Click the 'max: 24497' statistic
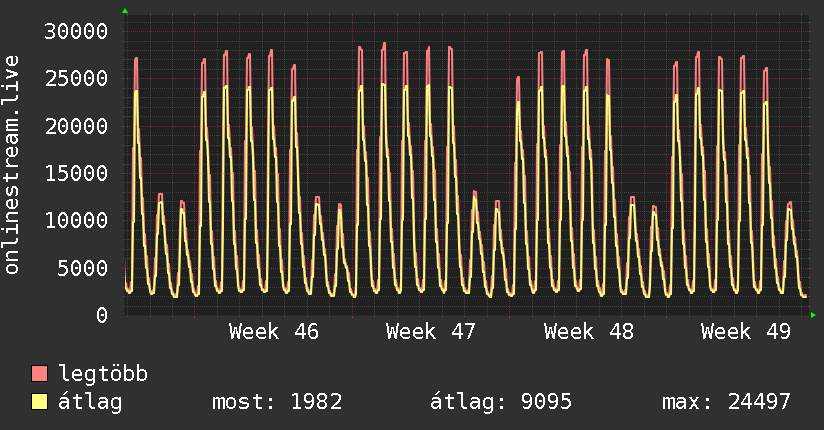This screenshot has height=430, width=824. pos(726,402)
